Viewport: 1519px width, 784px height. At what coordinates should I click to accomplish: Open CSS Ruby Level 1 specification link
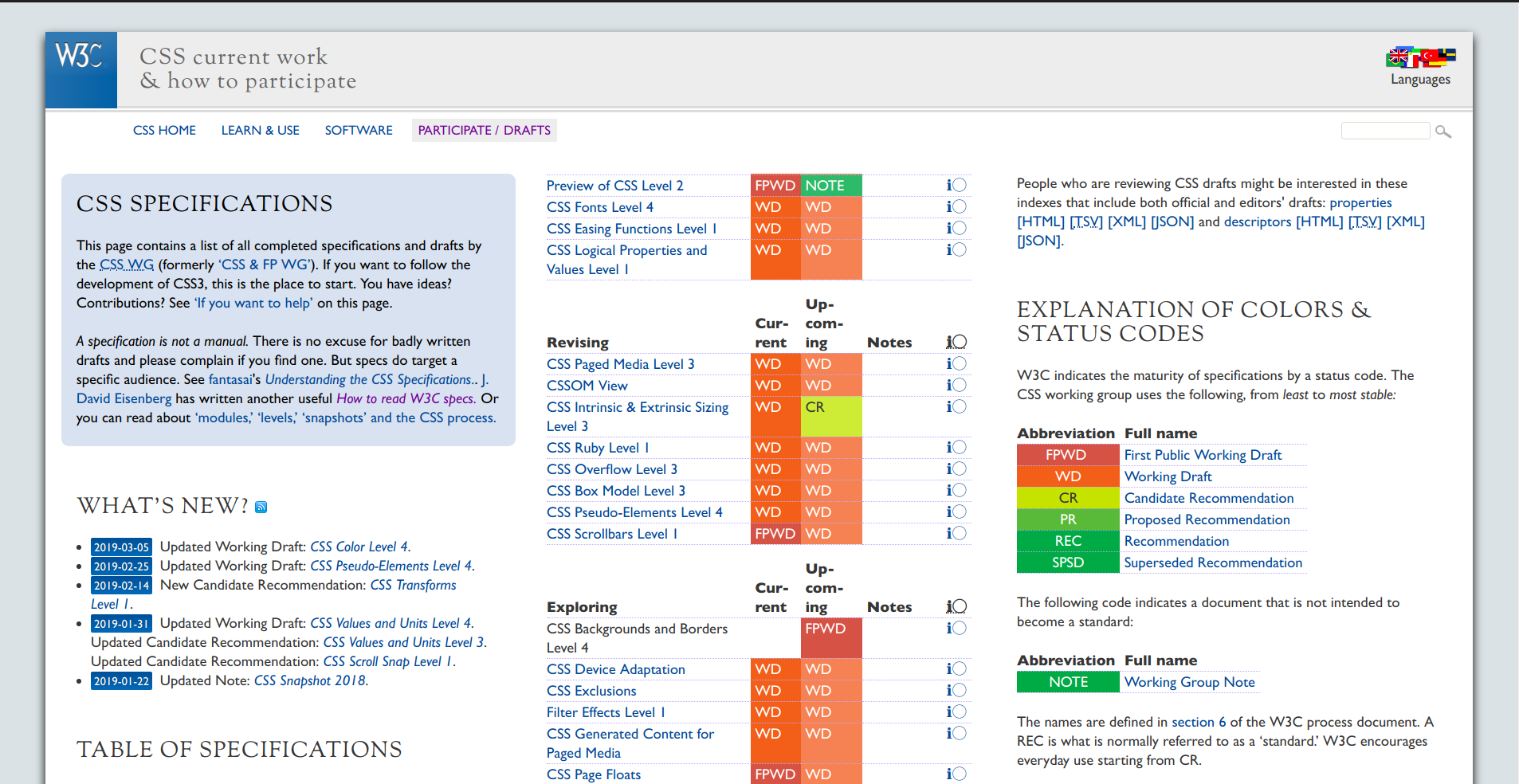tap(598, 448)
